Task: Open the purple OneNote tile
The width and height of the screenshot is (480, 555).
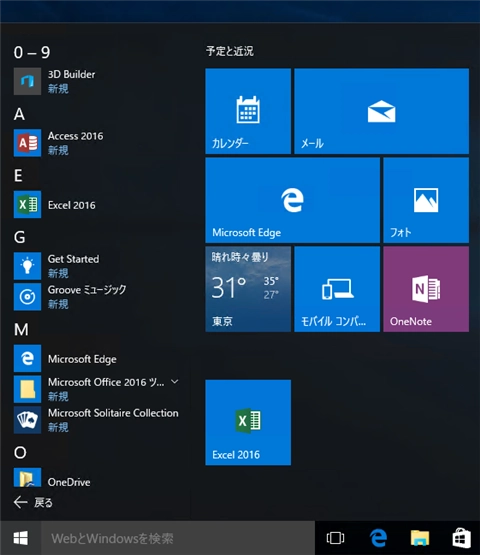Action: point(426,289)
